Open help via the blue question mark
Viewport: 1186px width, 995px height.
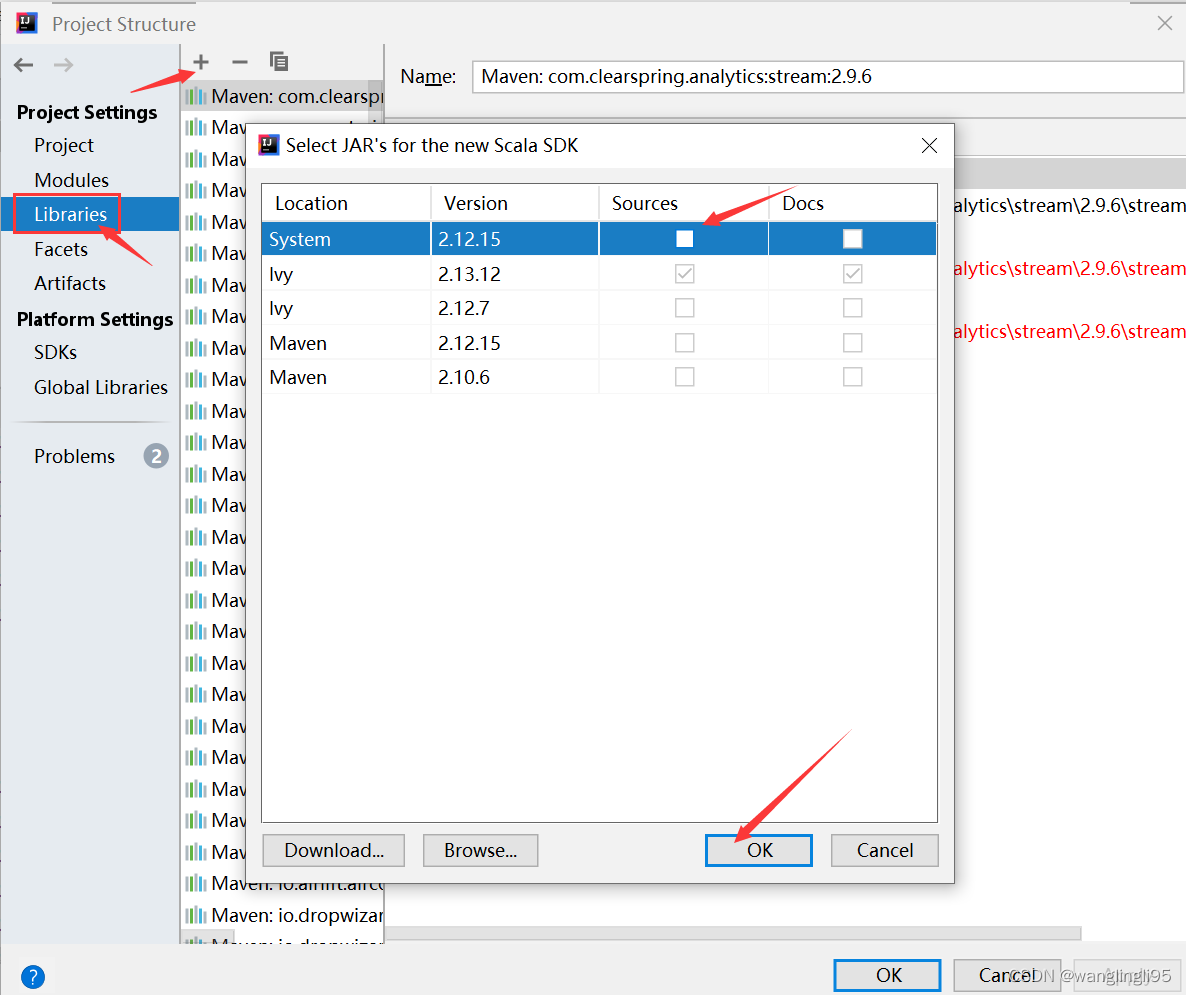33,977
